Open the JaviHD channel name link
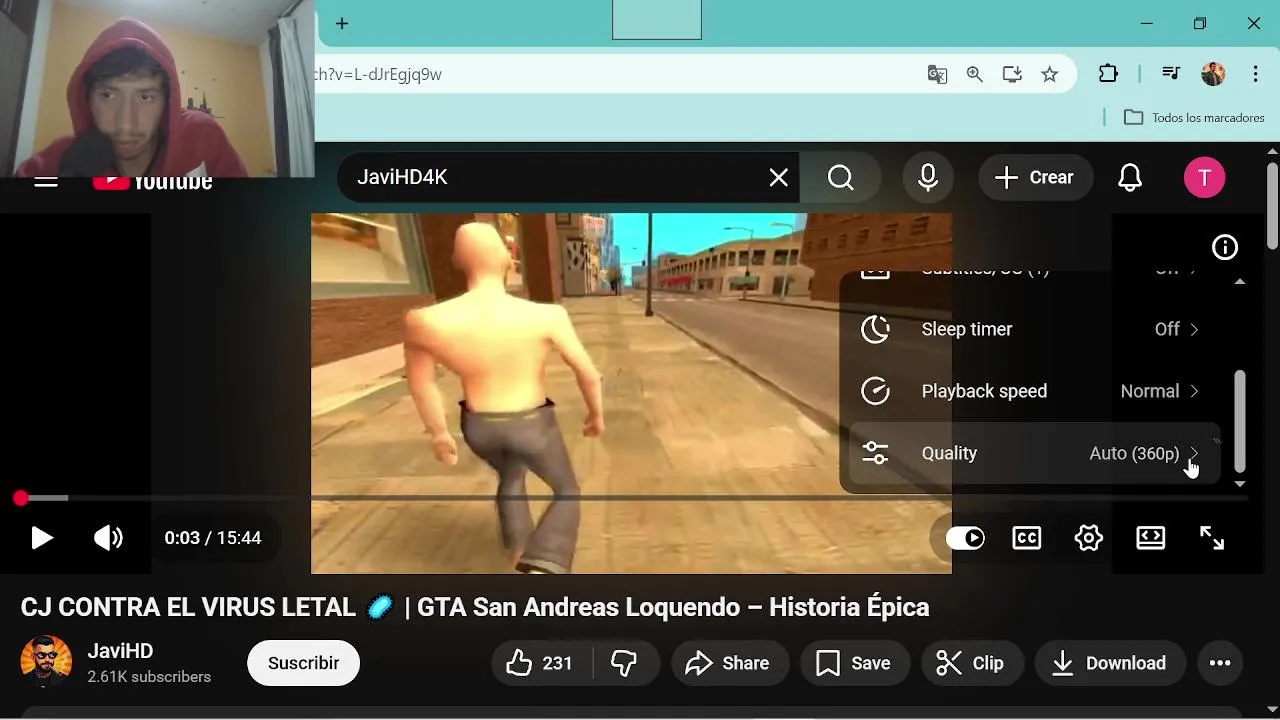 pos(120,651)
